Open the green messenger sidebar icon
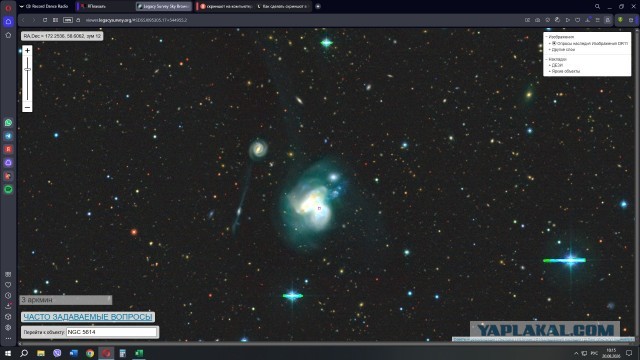 click(8, 189)
